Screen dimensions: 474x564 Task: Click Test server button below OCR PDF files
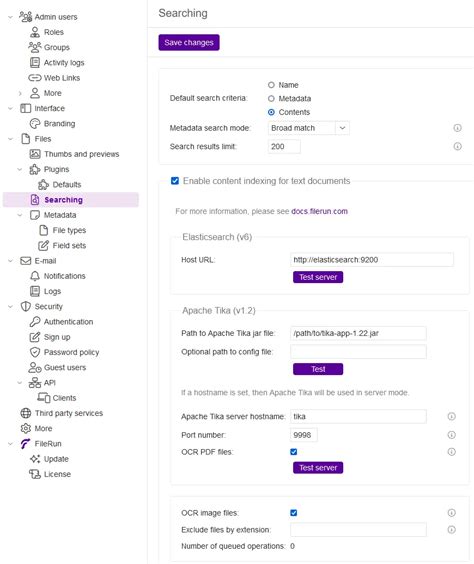pyautogui.click(x=318, y=468)
